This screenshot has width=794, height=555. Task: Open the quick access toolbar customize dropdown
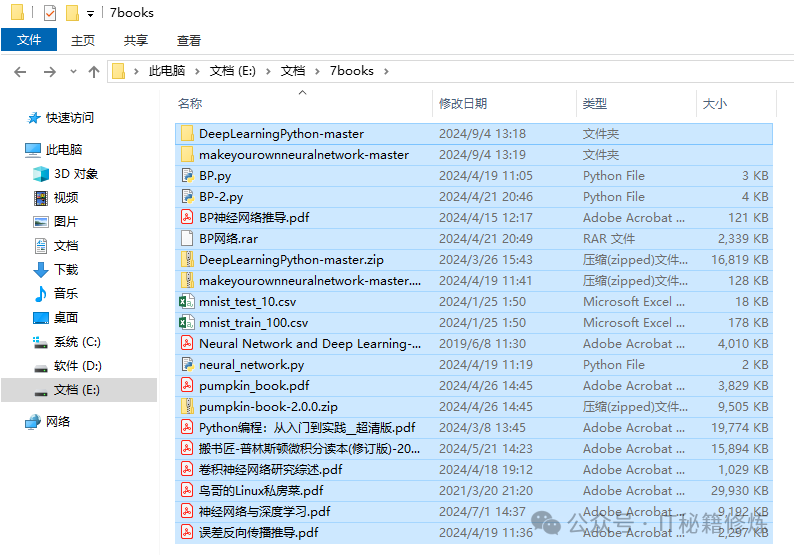pyautogui.click(x=90, y=14)
